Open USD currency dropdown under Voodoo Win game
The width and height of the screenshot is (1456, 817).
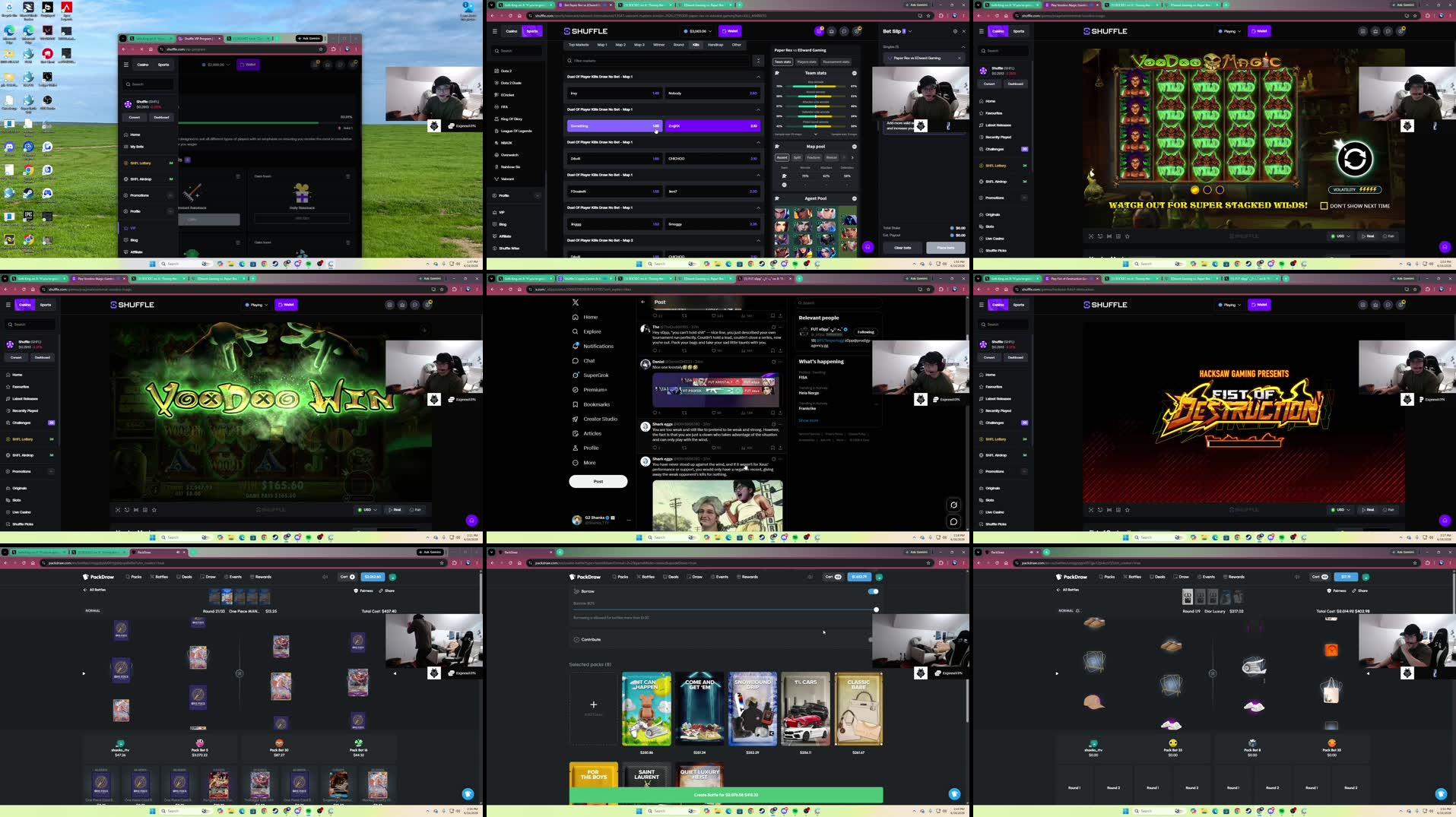[366, 510]
